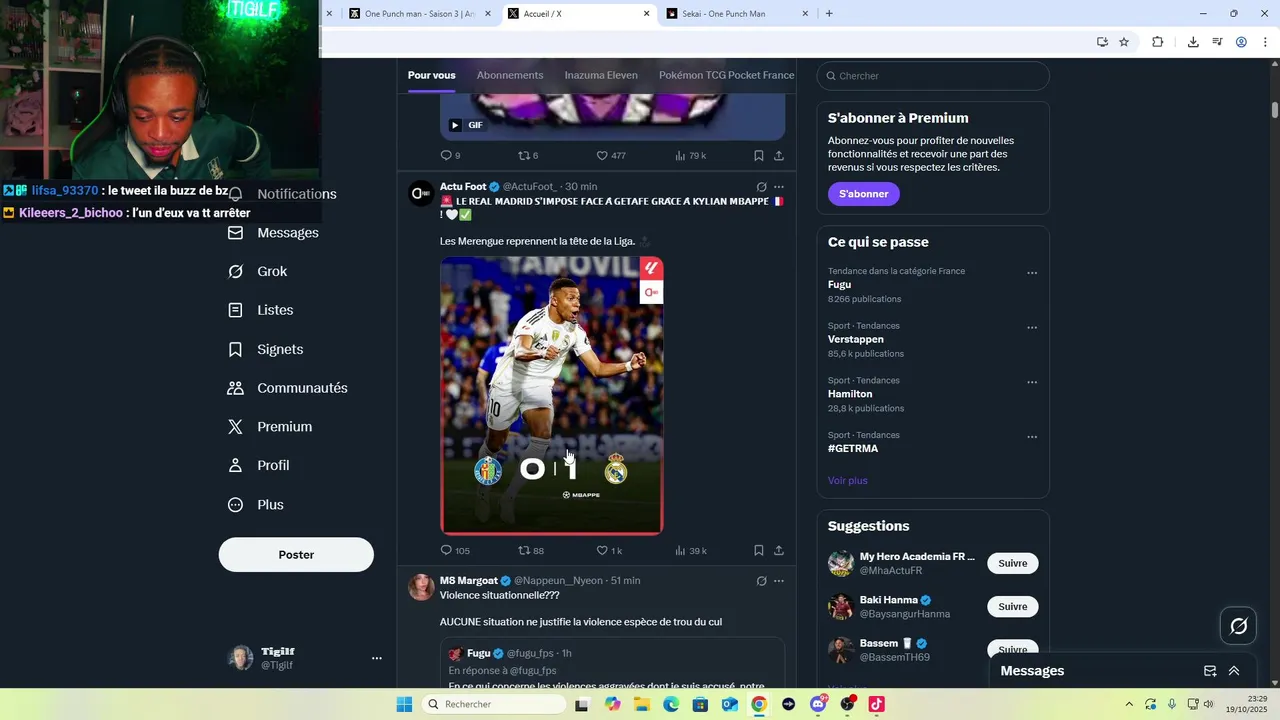This screenshot has height=720, width=1280.
Task: Open more options on M8 Margoat post
Action: (779, 581)
